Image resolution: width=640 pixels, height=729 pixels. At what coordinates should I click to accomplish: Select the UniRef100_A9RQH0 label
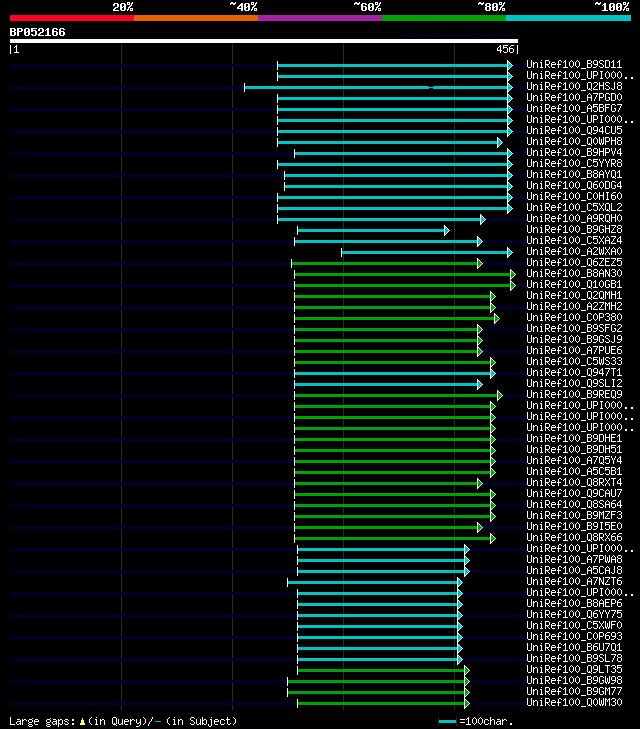point(574,219)
